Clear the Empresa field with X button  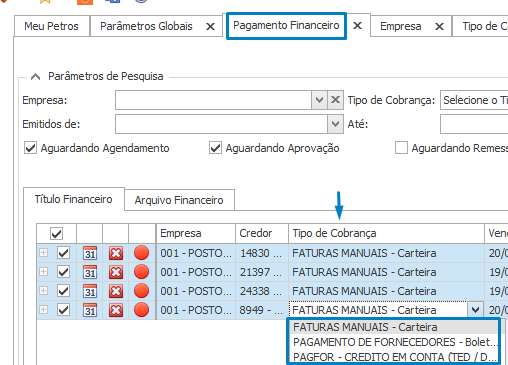pos(335,100)
